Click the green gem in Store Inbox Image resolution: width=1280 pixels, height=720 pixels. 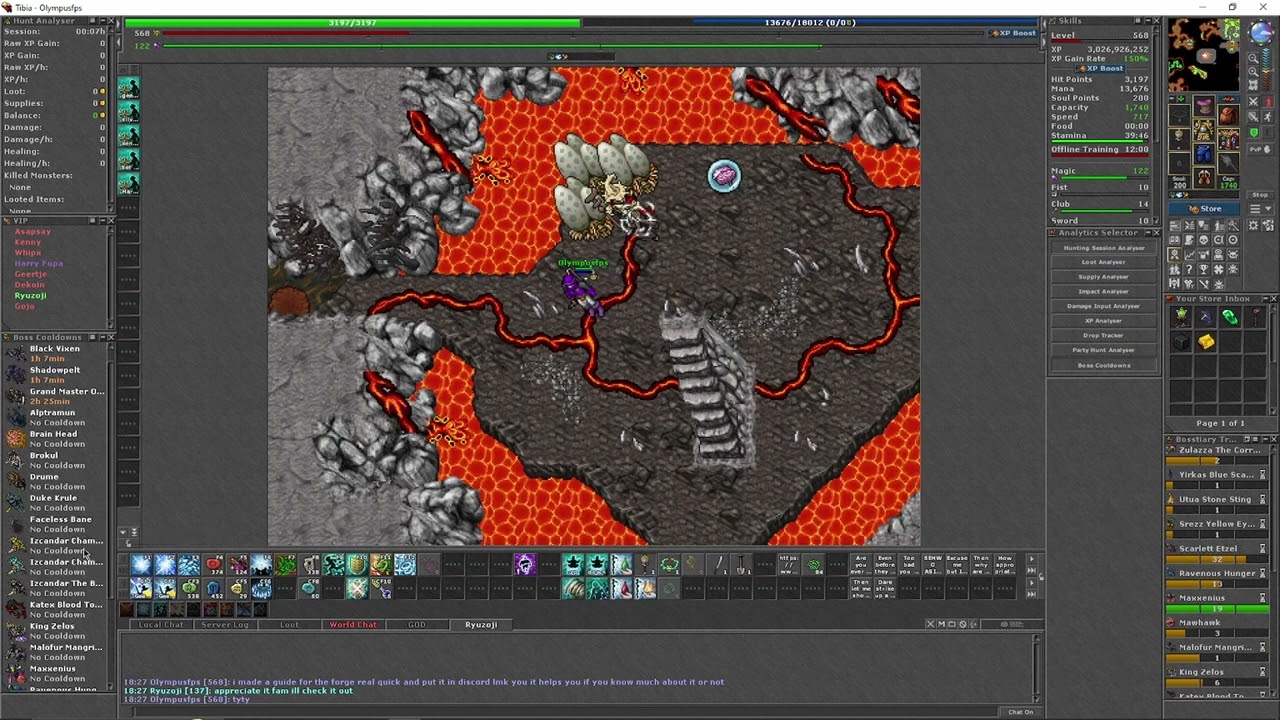[x=1230, y=318]
